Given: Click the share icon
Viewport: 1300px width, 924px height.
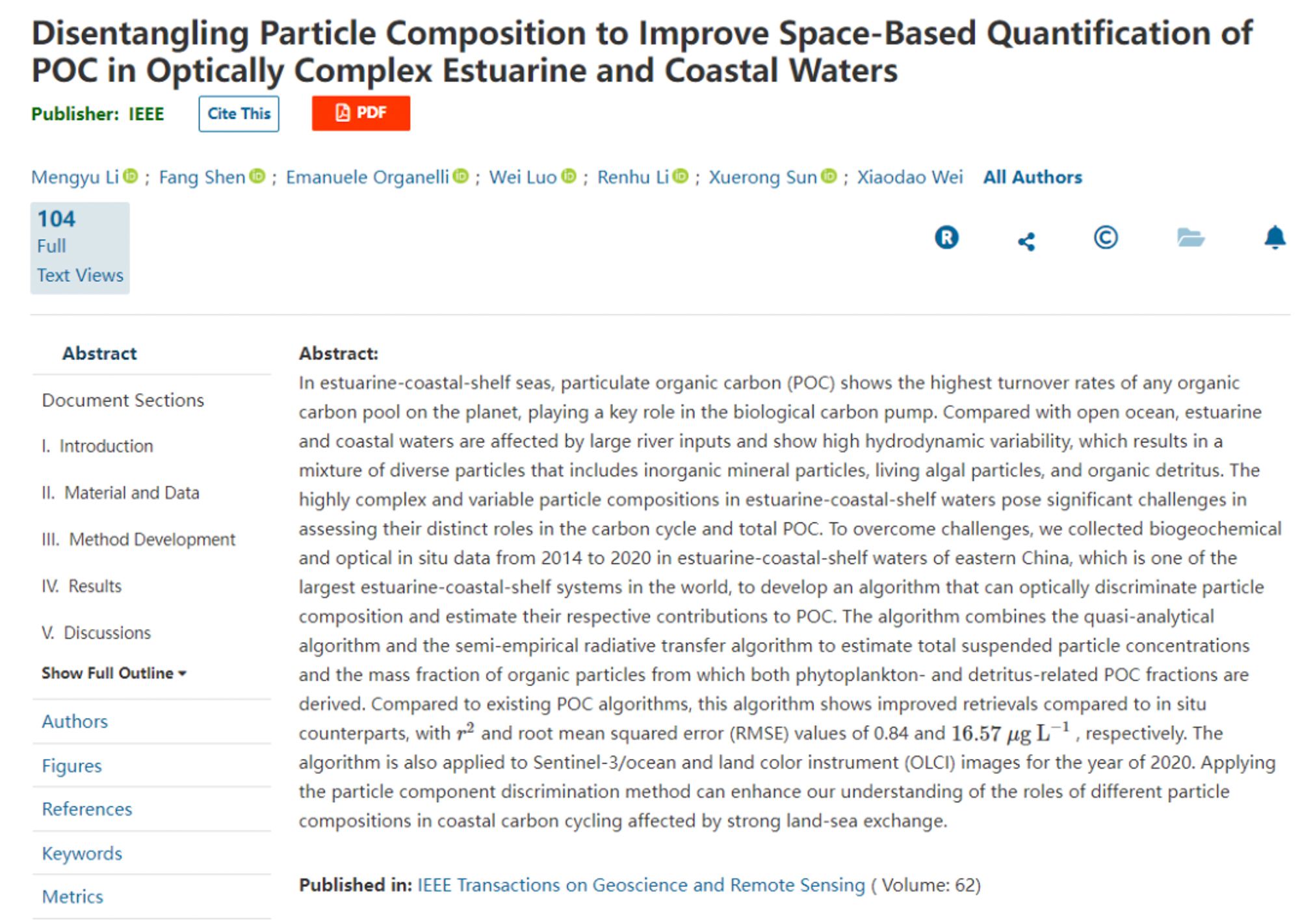Looking at the screenshot, I should pyautogui.click(x=1026, y=242).
